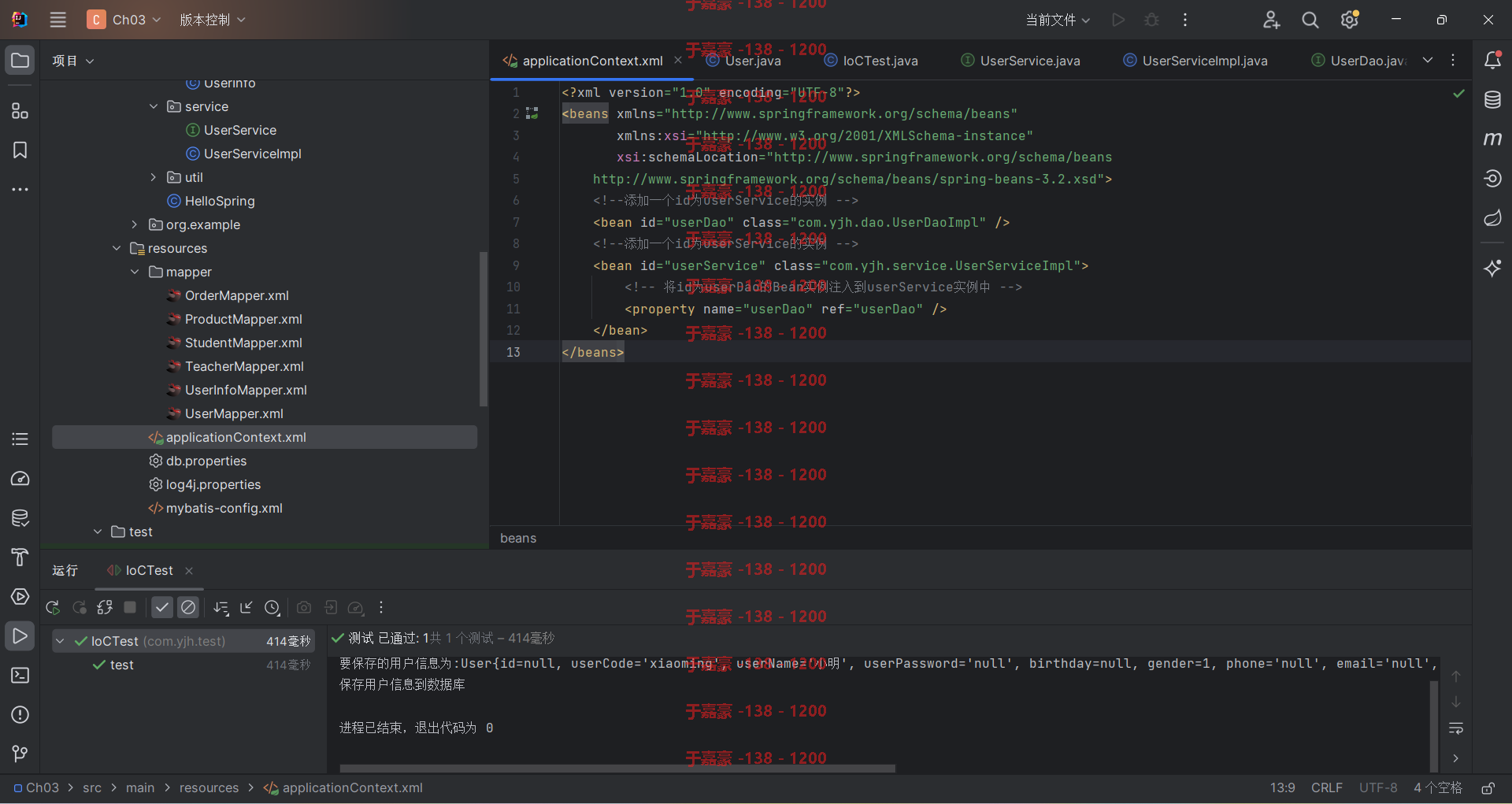Screen dimensions: 1512x804
Task: Show more tool windows ellipsis
Action: [x=20, y=190]
